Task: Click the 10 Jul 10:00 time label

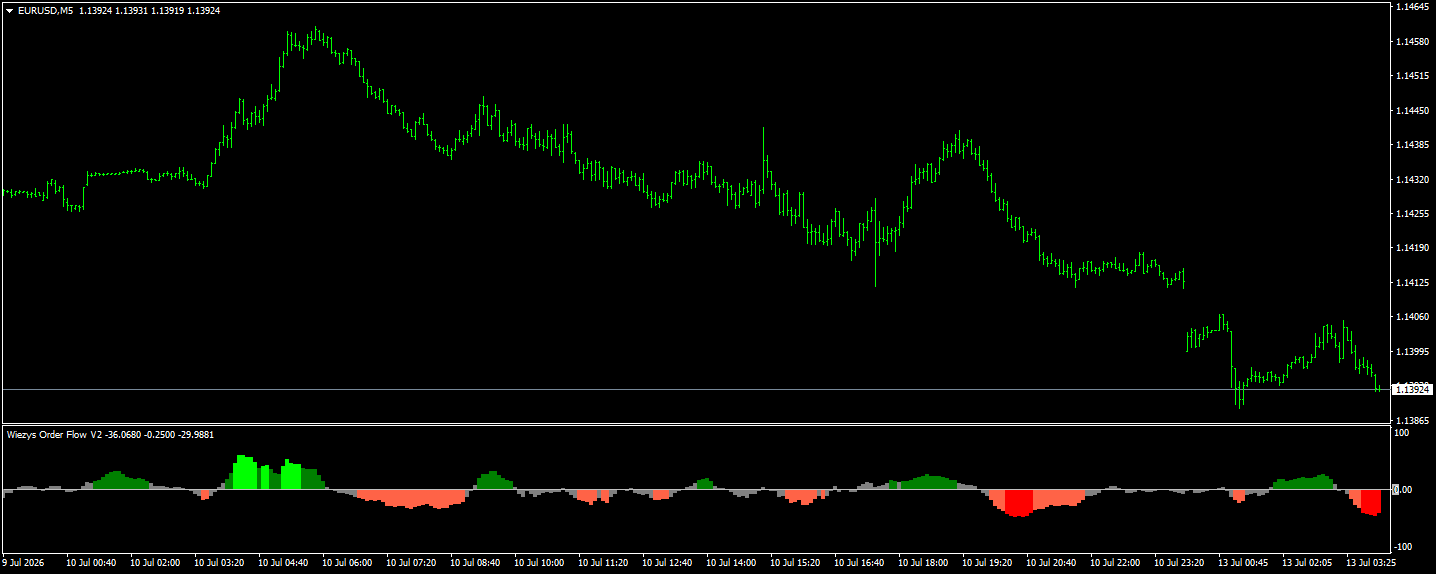Action: click(x=539, y=563)
